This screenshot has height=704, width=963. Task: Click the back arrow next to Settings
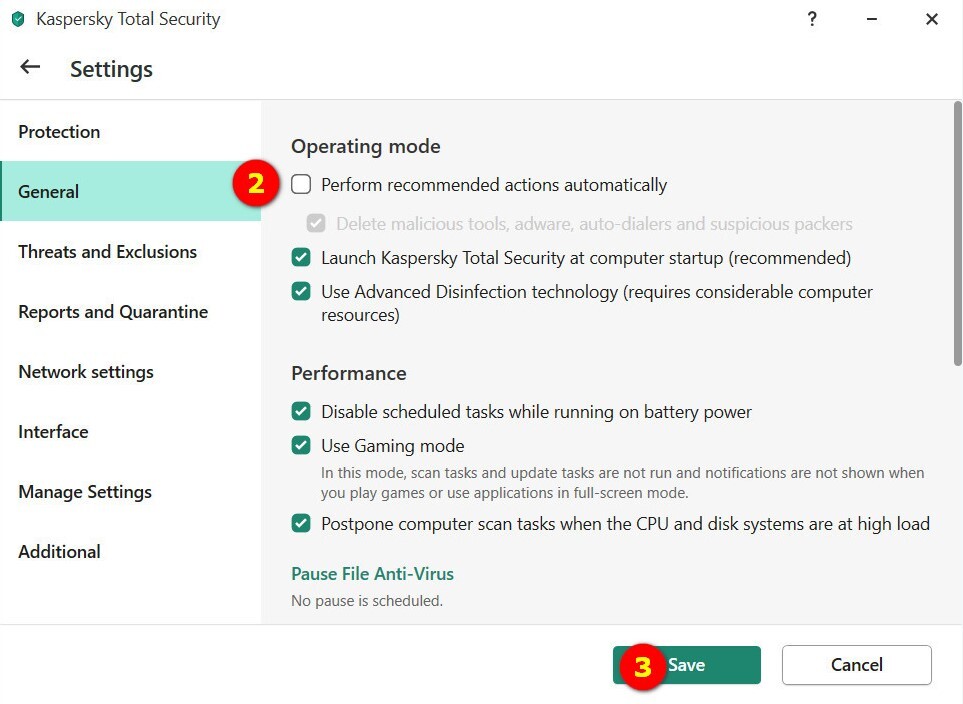tap(30, 67)
